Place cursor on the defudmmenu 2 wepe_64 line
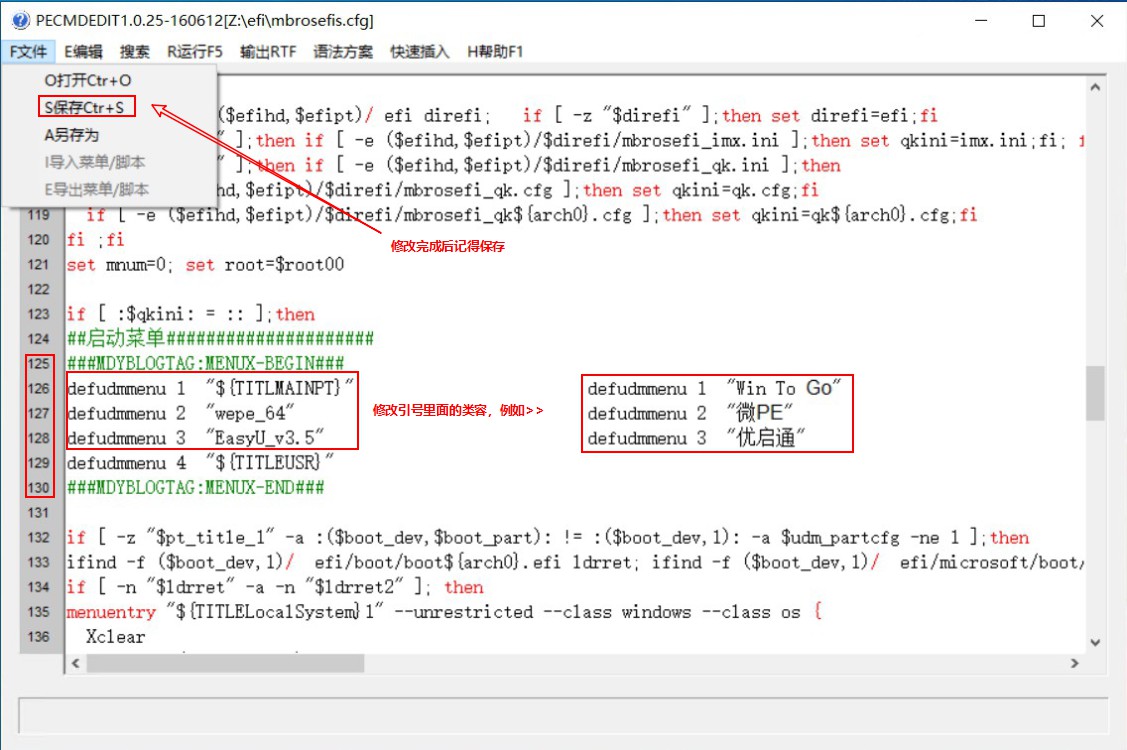This screenshot has height=750, width=1127. 180,413
